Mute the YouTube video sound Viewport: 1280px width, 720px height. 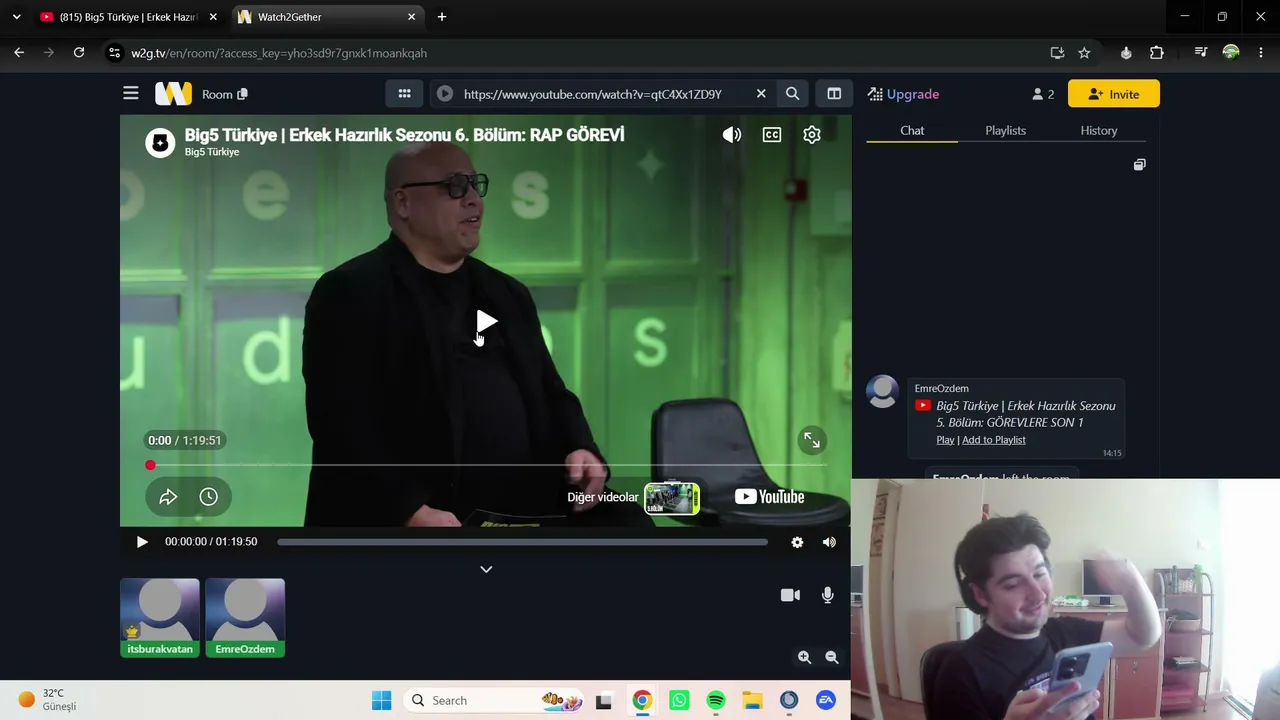pyautogui.click(x=732, y=135)
